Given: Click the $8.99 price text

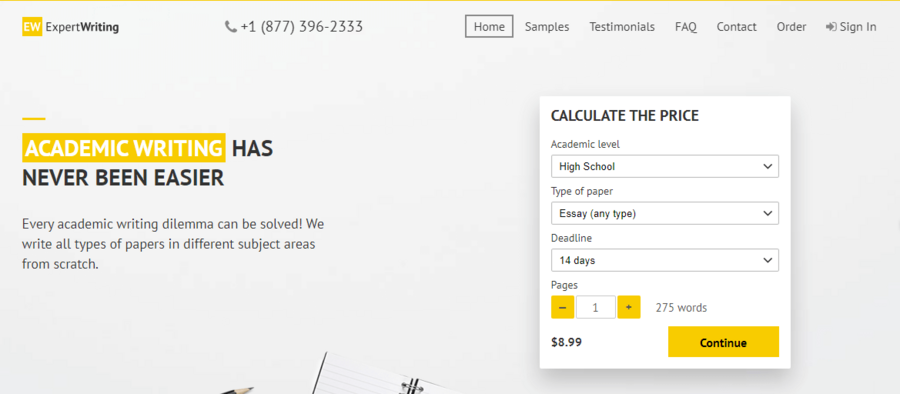Looking at the screenshot, I should 566,342.
